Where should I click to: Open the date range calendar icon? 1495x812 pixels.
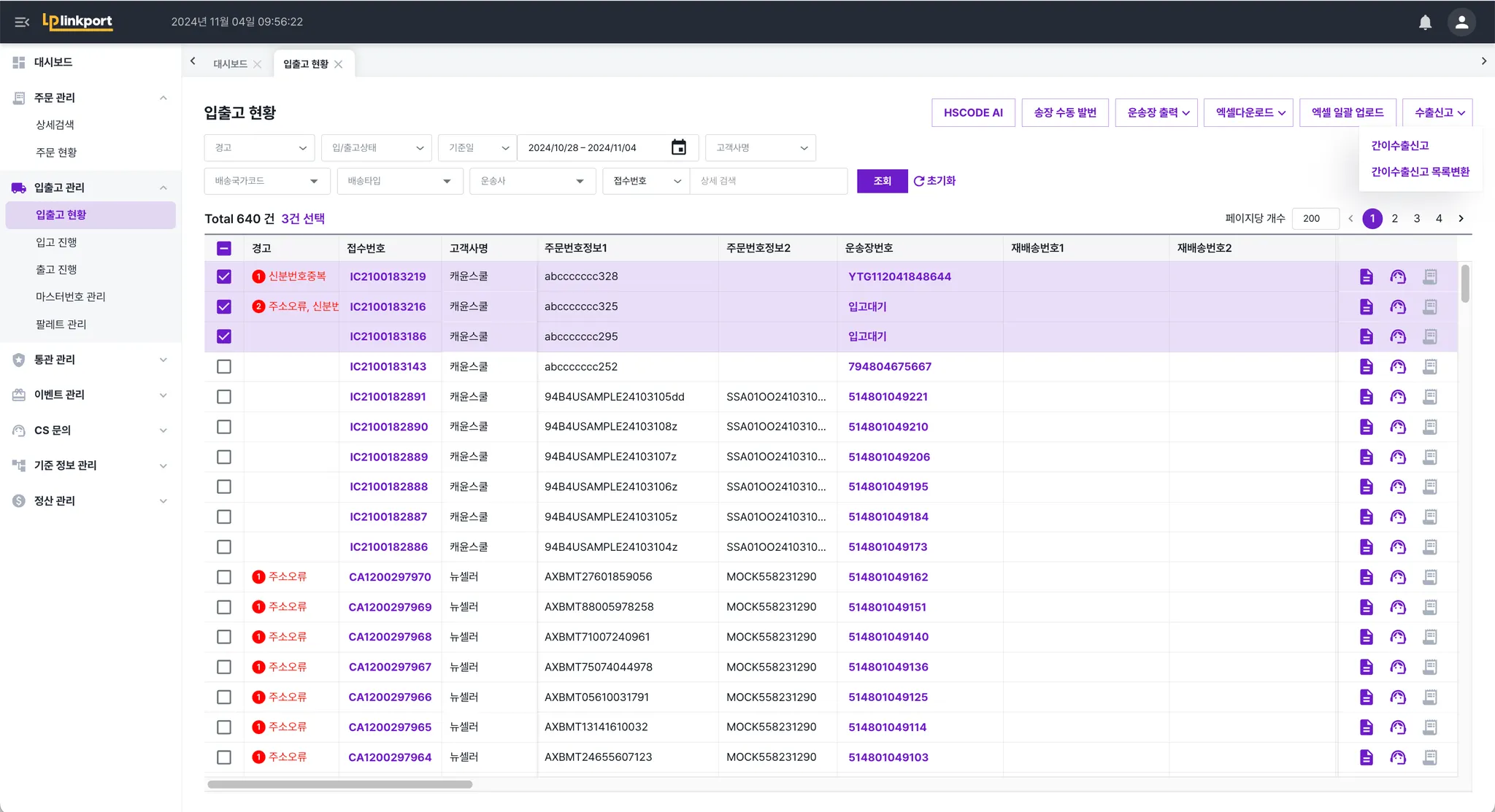(x=678, y=147)
